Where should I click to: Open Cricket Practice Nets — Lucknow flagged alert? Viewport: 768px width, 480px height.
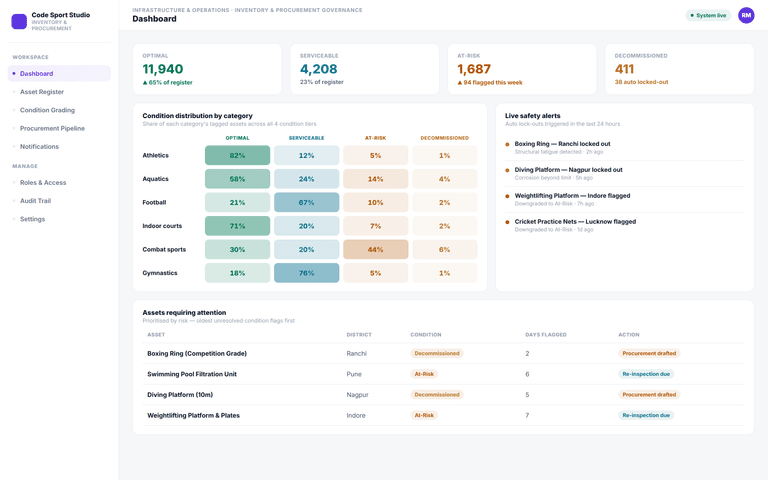pyautogui.click(x=624, y=225)
